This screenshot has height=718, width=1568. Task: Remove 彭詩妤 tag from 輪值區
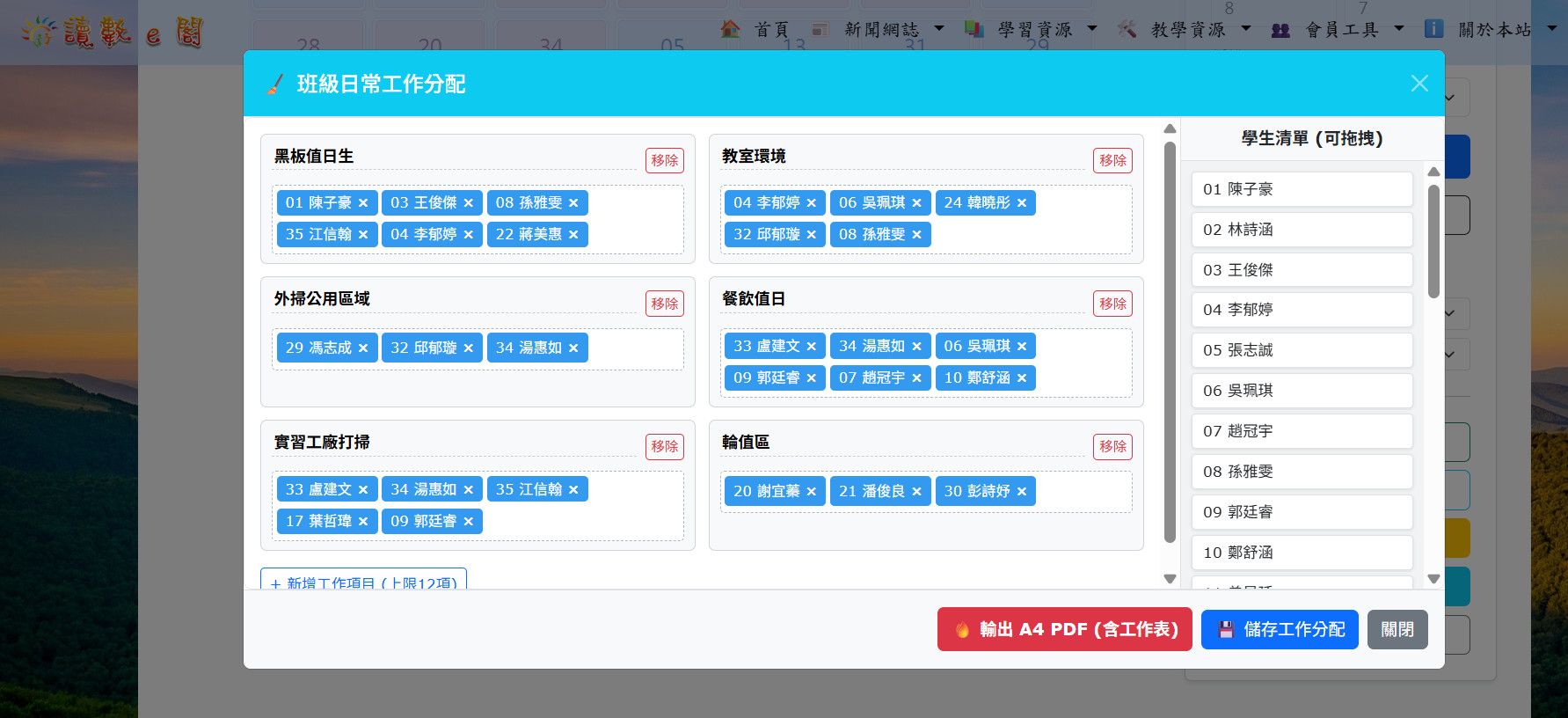coord(1022,492)
